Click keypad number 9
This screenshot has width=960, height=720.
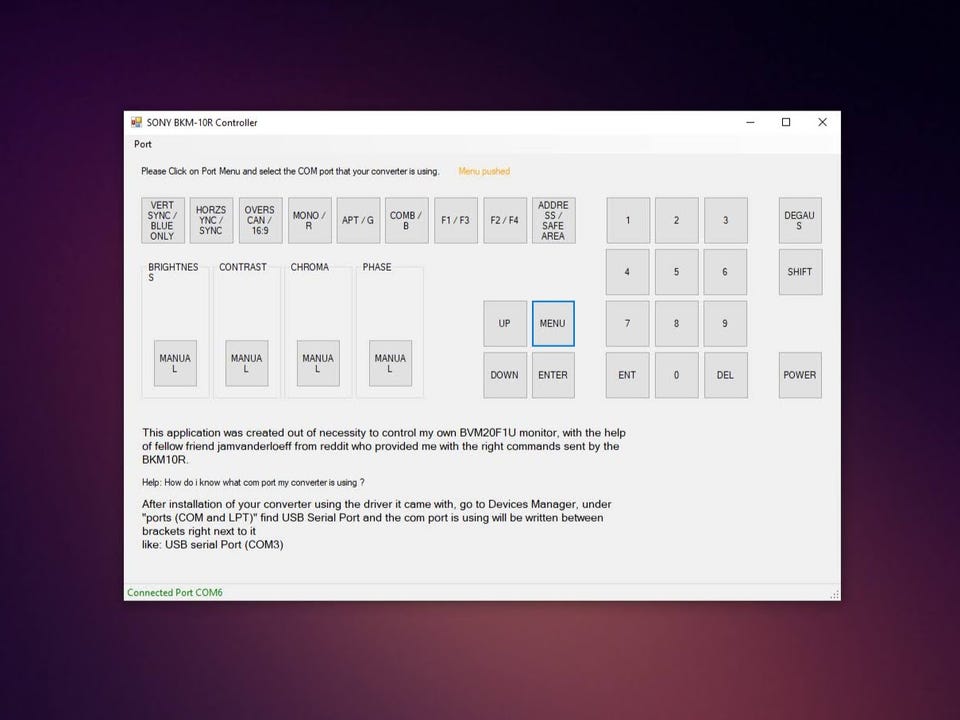click(x=725, y=323)
